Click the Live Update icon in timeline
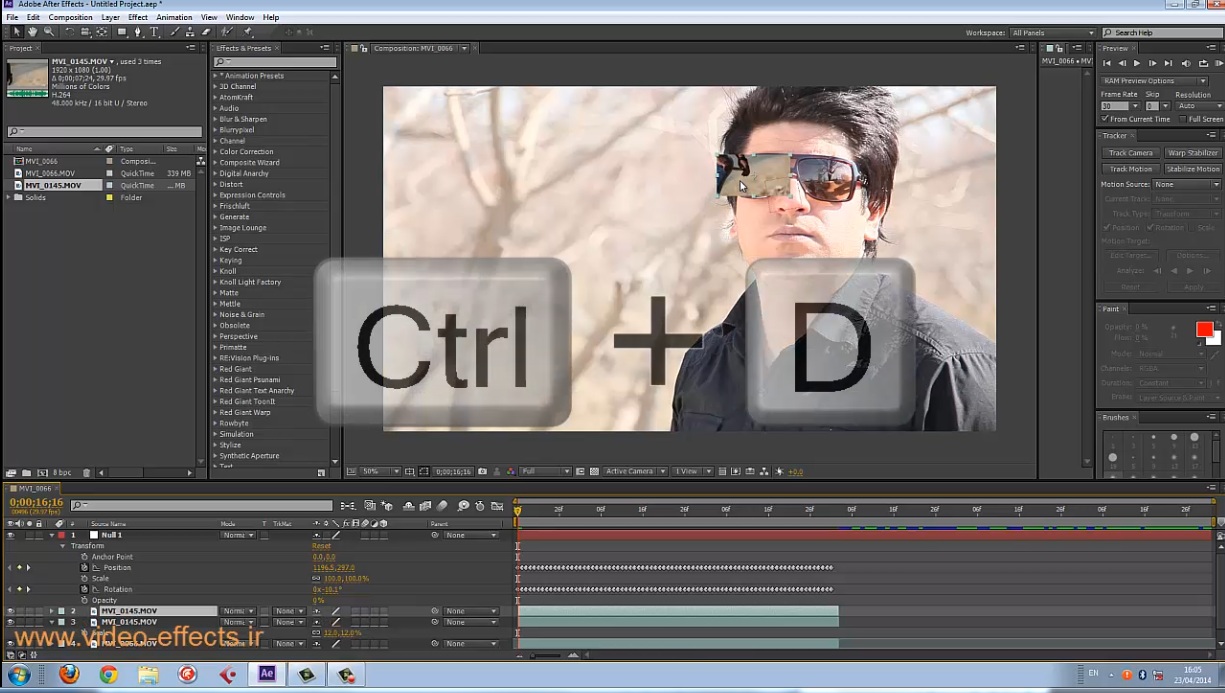Viewport: 1225px width, 693px height. 370,506
